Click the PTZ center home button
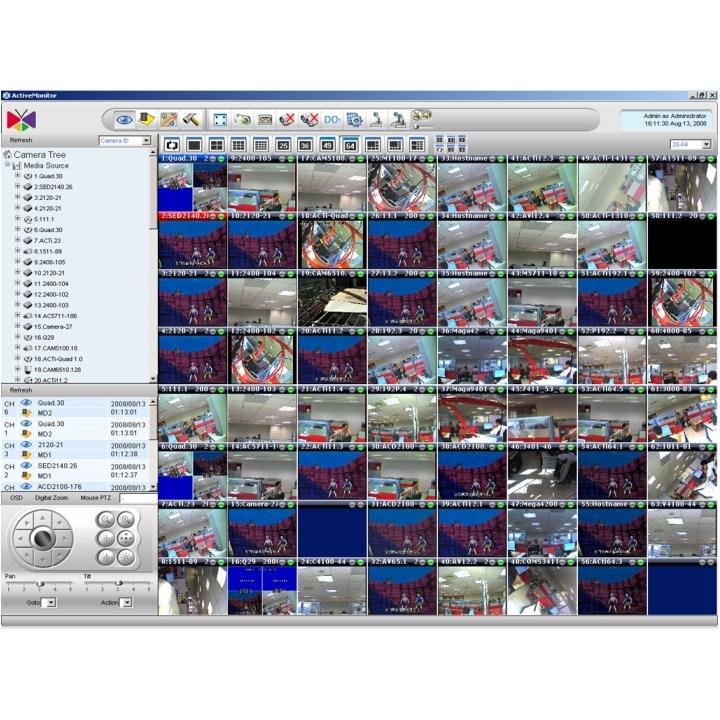720x720 pixels. pos(43,537)
